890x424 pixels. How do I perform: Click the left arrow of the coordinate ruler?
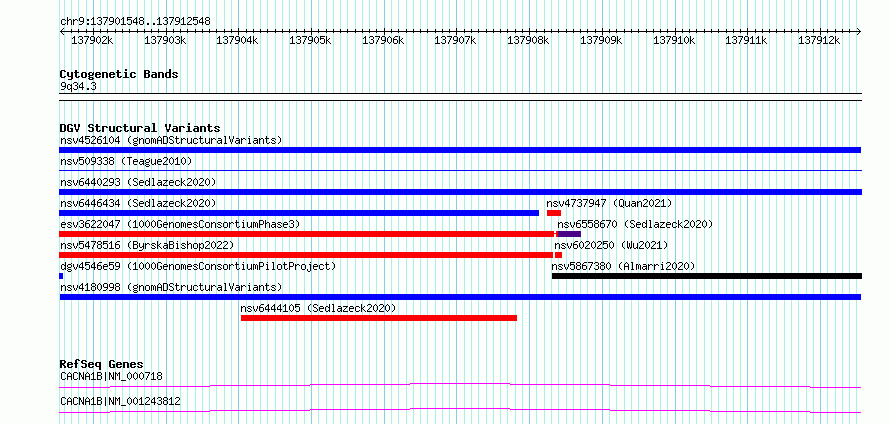tap(62, 32)
